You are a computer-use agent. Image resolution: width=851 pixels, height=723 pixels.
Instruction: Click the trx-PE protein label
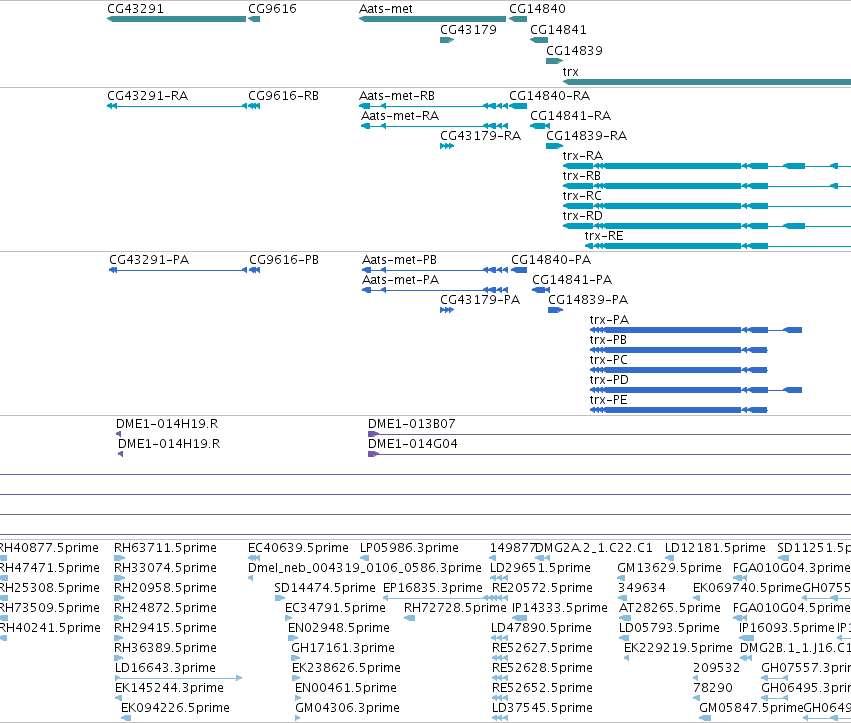pos(609,401)
